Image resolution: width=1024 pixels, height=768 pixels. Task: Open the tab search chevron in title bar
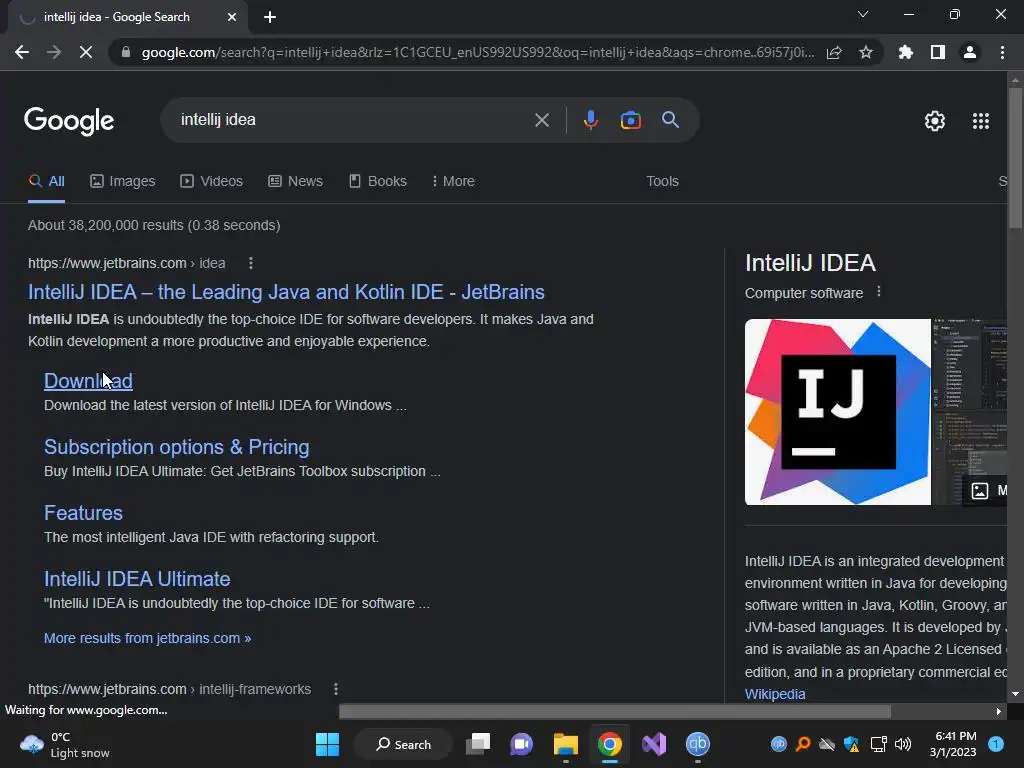tap(863, 14)
